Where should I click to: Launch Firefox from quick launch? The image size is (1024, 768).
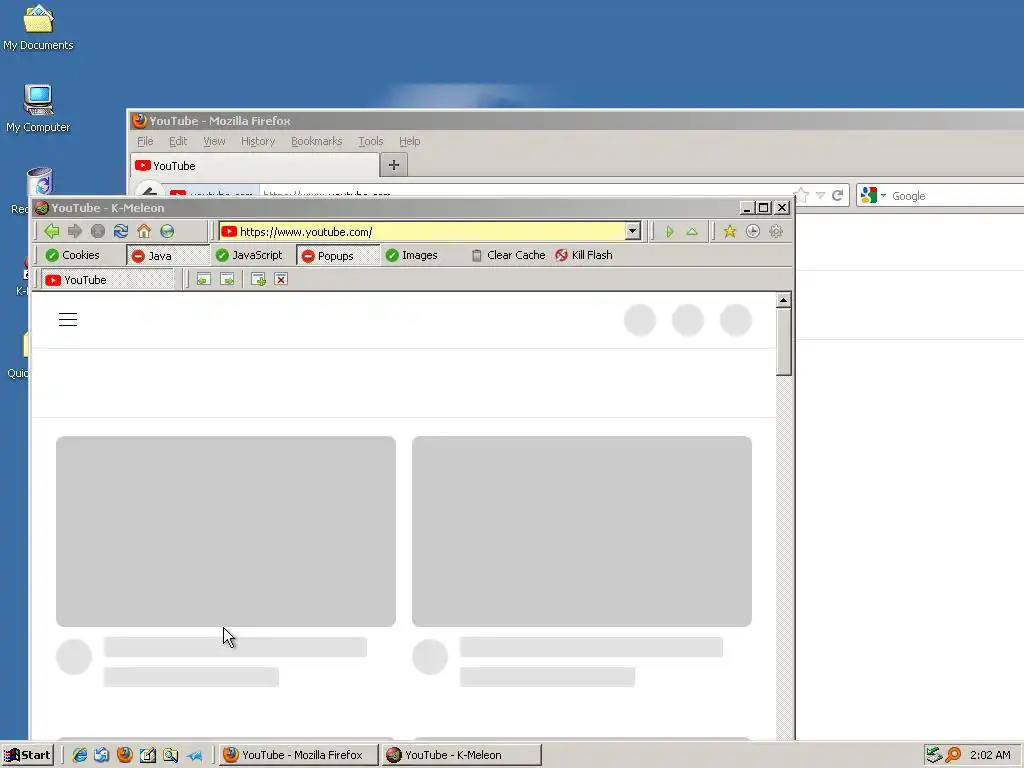[x=125, y=755]
